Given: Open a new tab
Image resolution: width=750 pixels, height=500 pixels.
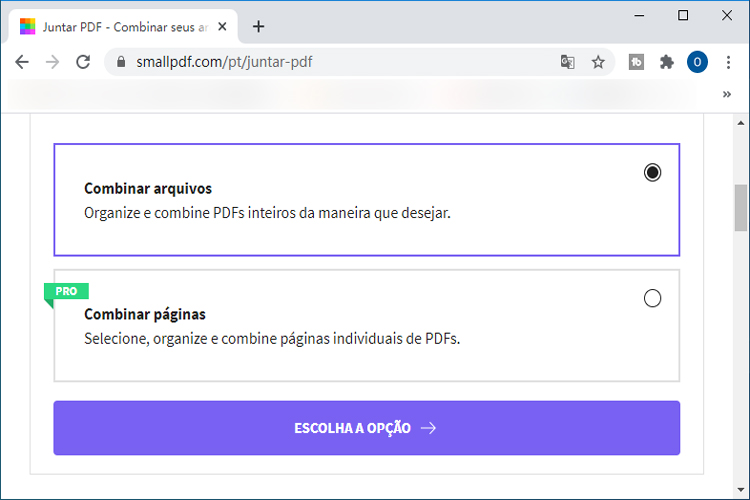Looking at the screenshot, I should tap(258, 27).
